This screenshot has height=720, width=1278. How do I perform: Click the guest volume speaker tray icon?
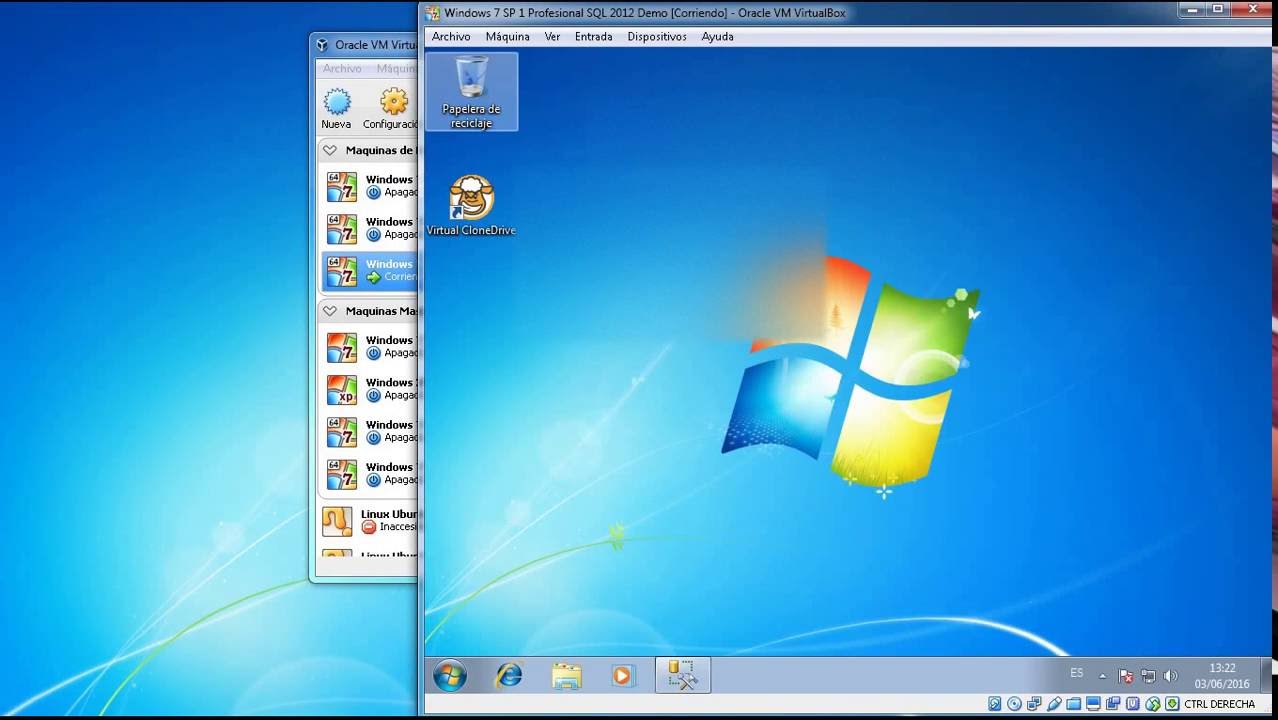(x=1170, y=676)
